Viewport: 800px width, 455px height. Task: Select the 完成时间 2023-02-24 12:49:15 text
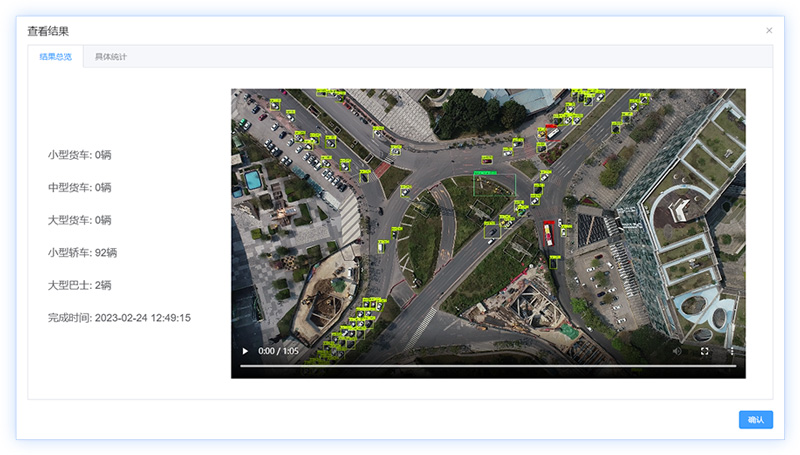[119, 318]
